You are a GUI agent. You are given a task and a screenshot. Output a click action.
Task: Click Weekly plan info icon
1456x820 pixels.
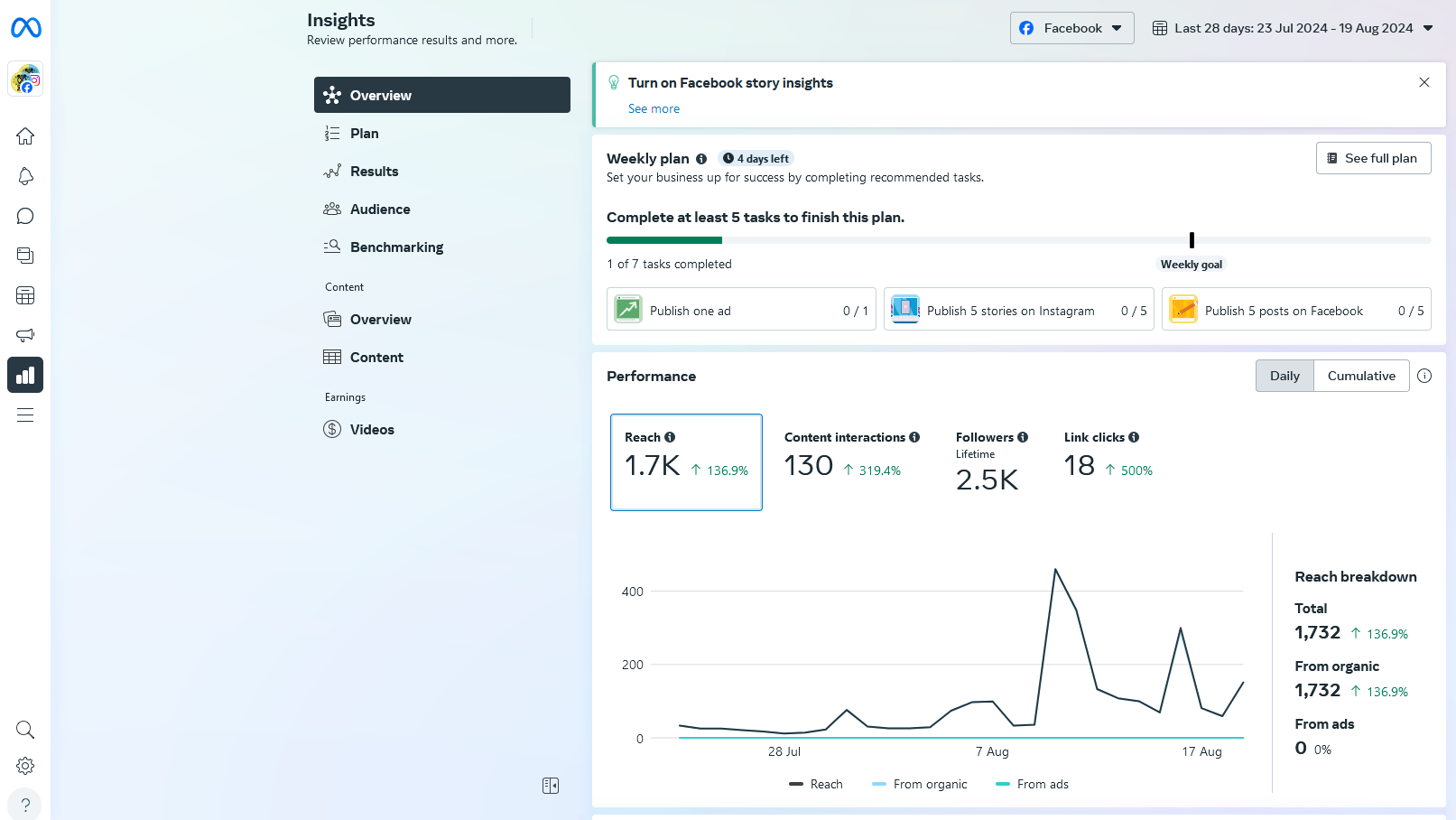pos(701,159)
